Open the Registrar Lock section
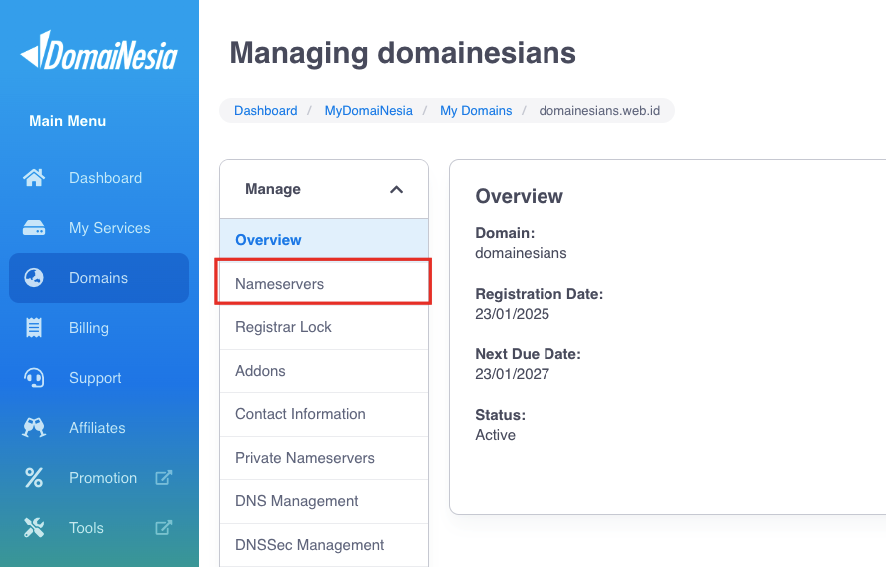Viewport: 886px width, 567px height. point(324,327)
